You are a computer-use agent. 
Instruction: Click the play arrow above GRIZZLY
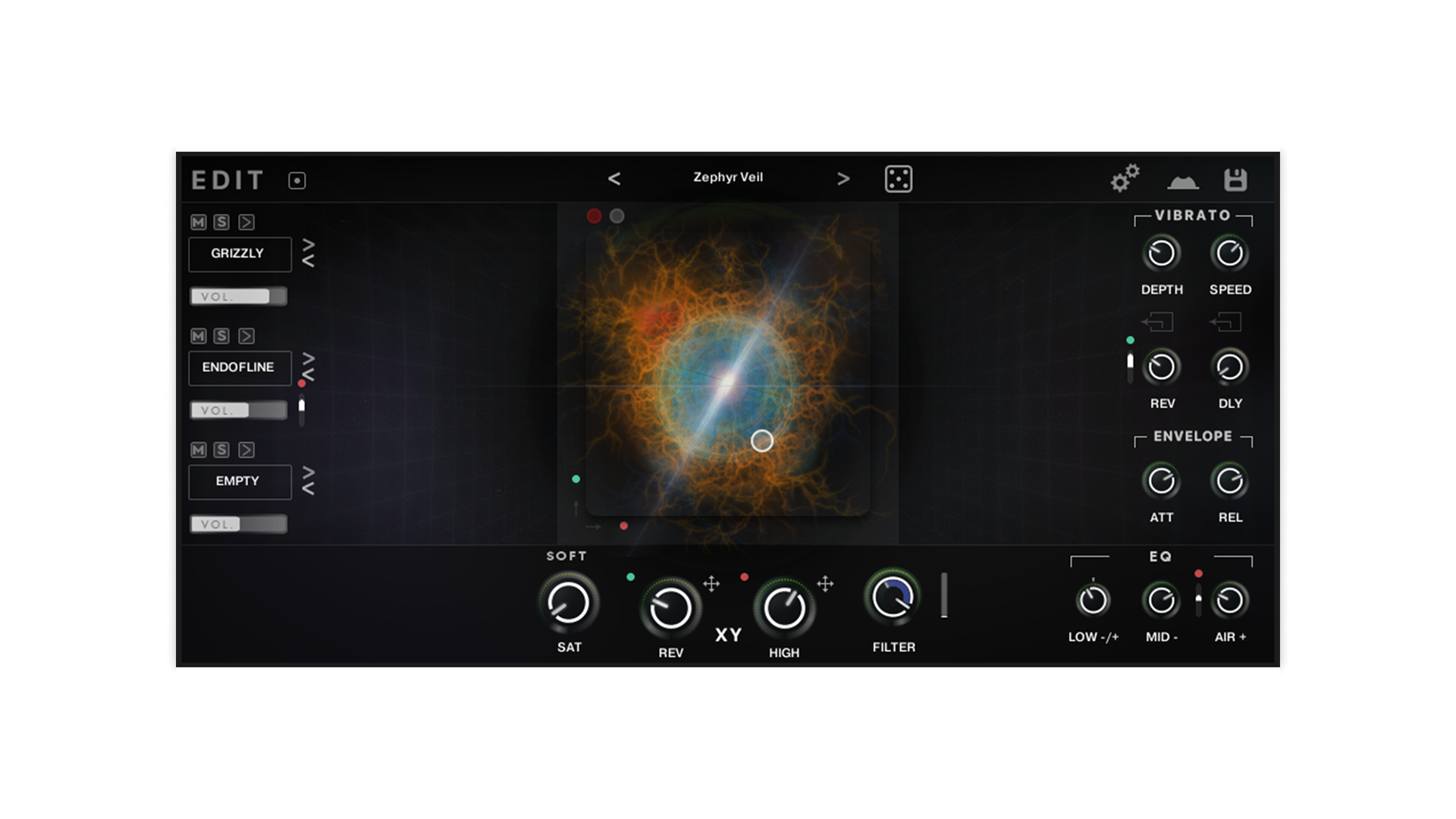pyautogui.click(x=246, y=222)
